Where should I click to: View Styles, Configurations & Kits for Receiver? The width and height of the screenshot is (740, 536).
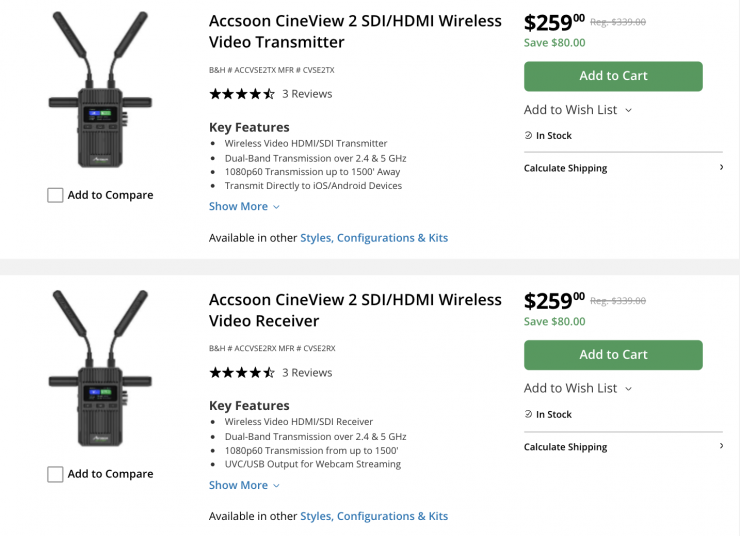[374, 517]
